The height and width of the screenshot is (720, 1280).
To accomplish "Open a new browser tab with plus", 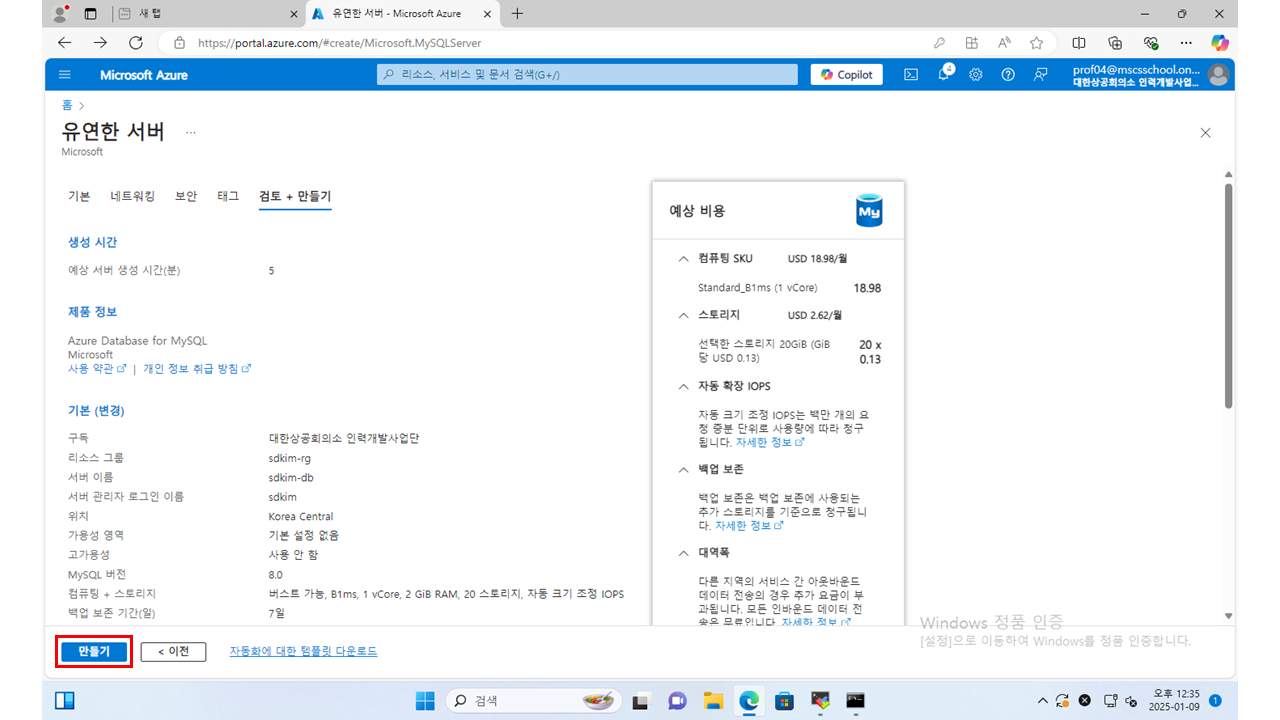I will click(x=517, y=14).
